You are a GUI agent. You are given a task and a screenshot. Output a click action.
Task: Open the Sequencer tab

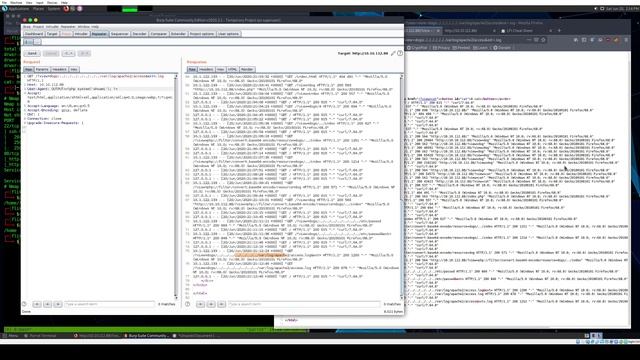coord(120,34)
